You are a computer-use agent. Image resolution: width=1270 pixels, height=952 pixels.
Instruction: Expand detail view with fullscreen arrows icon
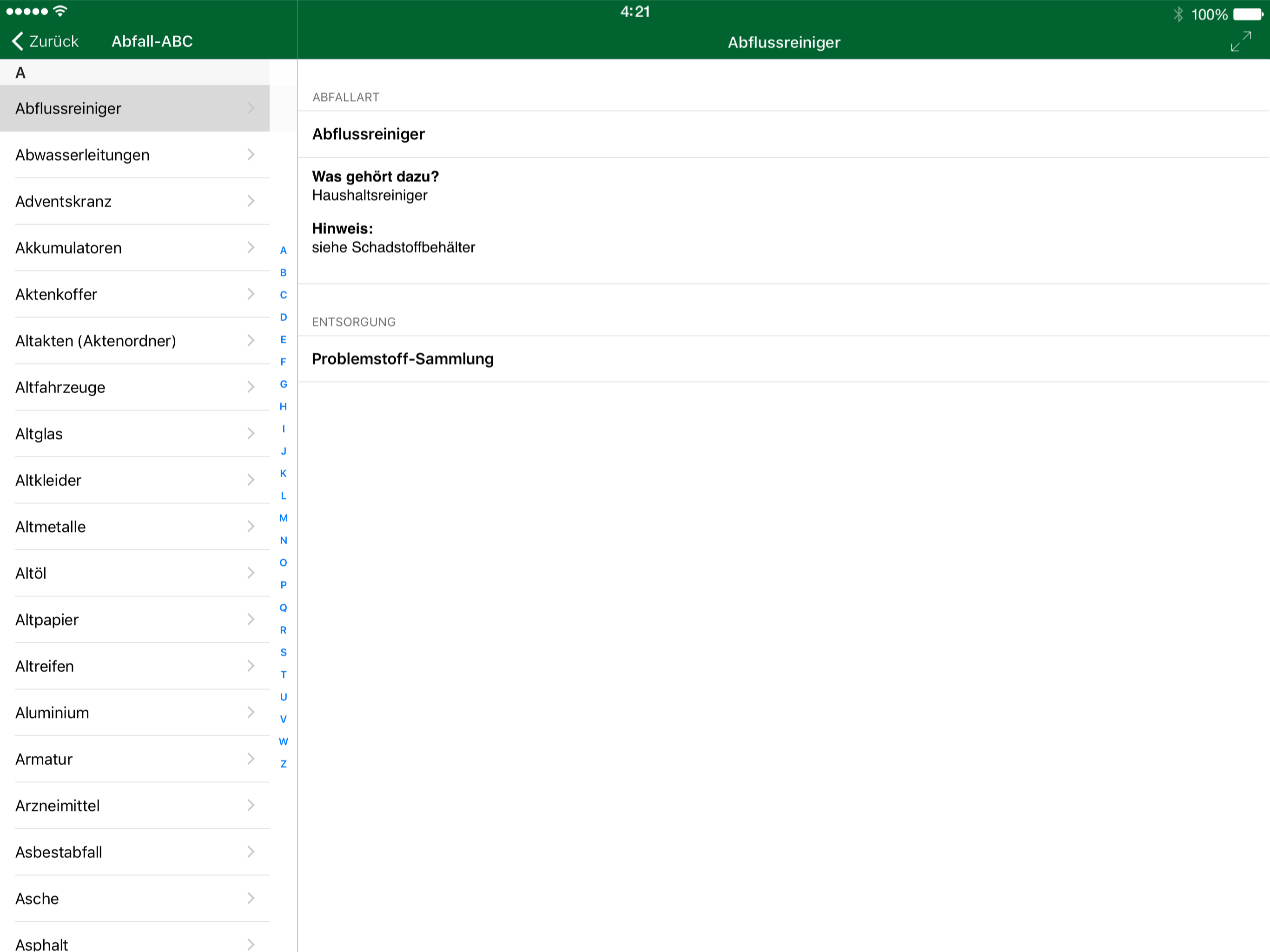(x=1241, y=41)
